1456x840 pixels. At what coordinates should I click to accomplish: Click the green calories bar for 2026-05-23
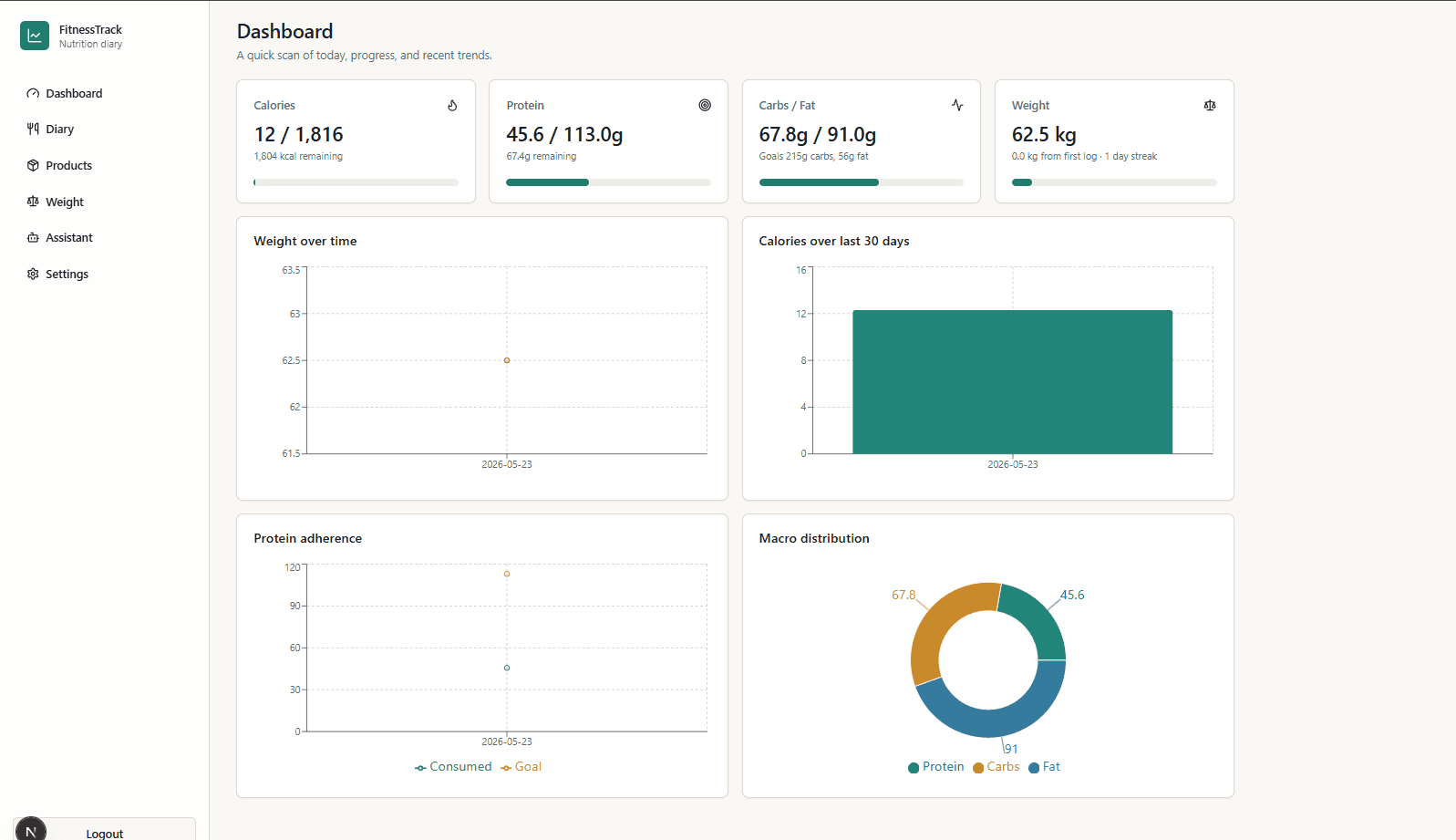click(1012, 382)
